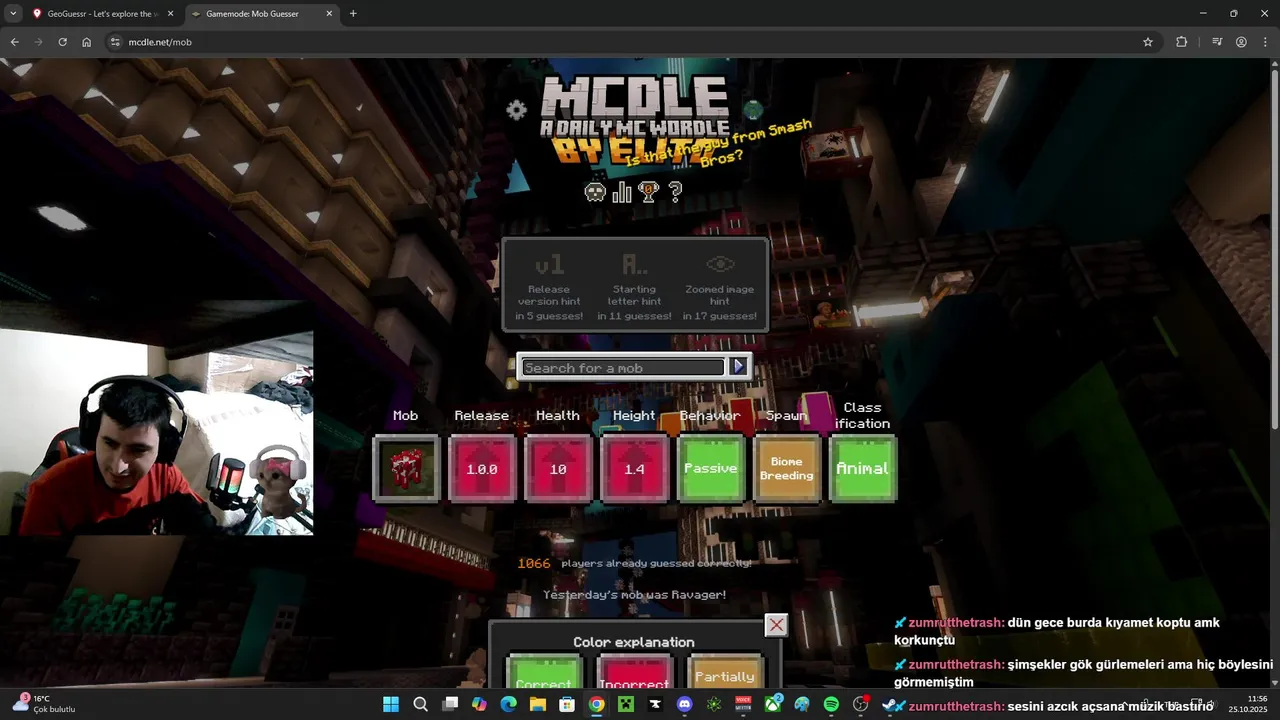
Task: Open the Chrome profile avatar
Action: 1241,42
